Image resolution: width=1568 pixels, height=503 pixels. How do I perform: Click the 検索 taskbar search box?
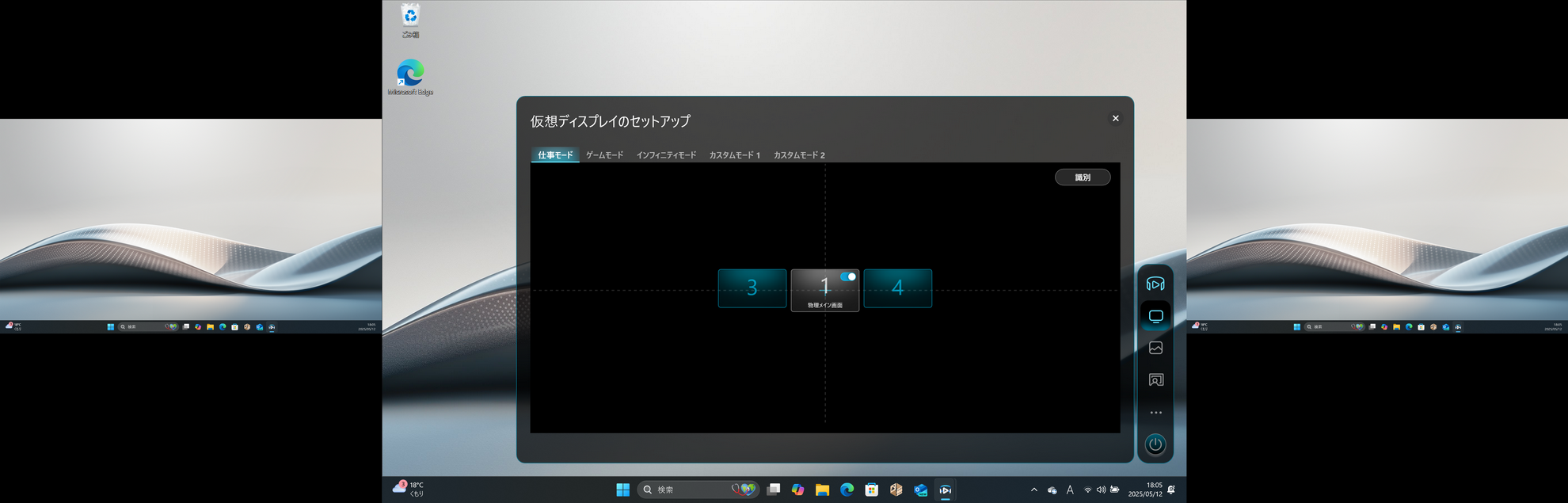[x=698, y=490]
